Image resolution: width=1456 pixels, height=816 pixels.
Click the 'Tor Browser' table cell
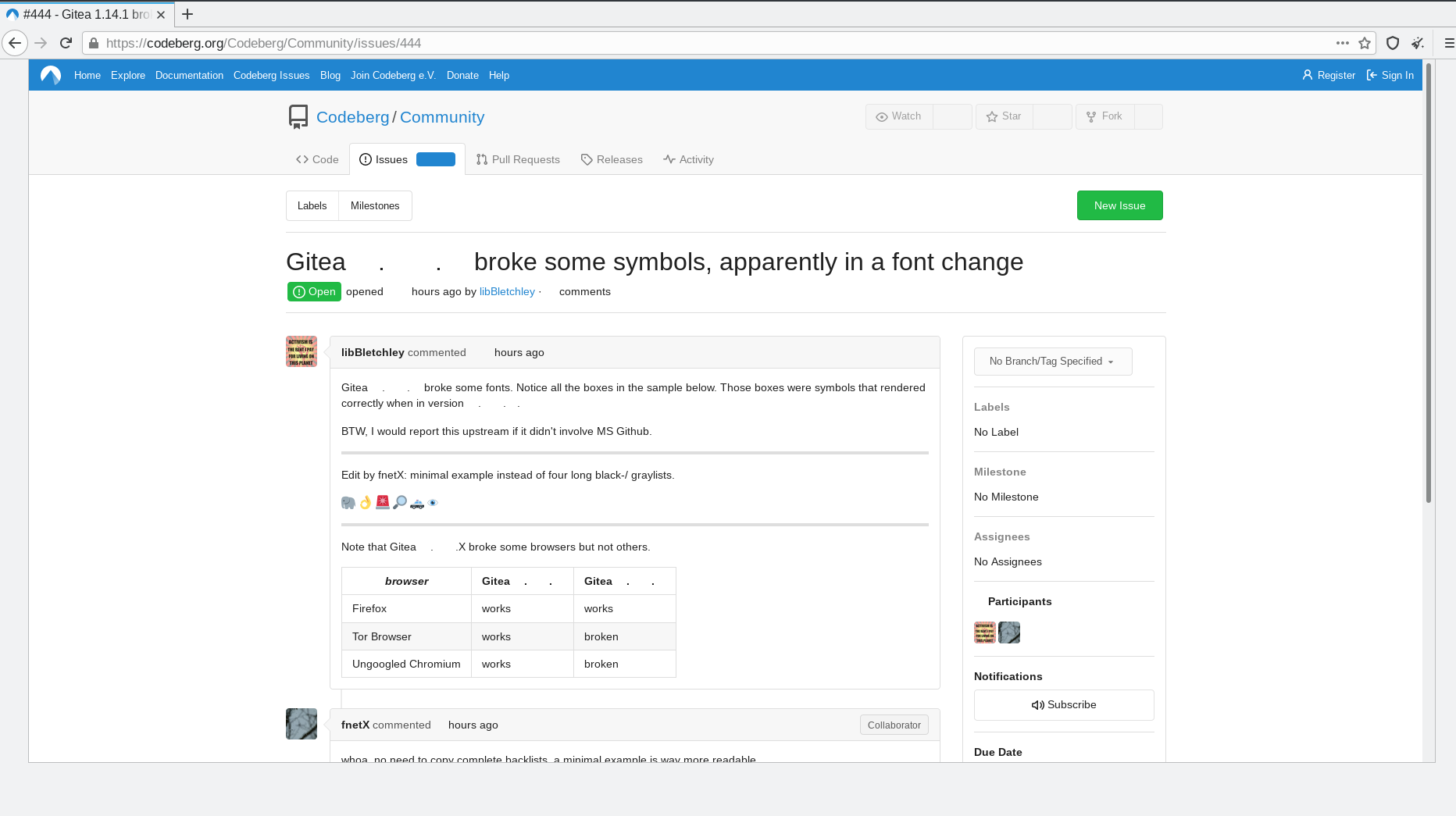[x=406, y=636]
